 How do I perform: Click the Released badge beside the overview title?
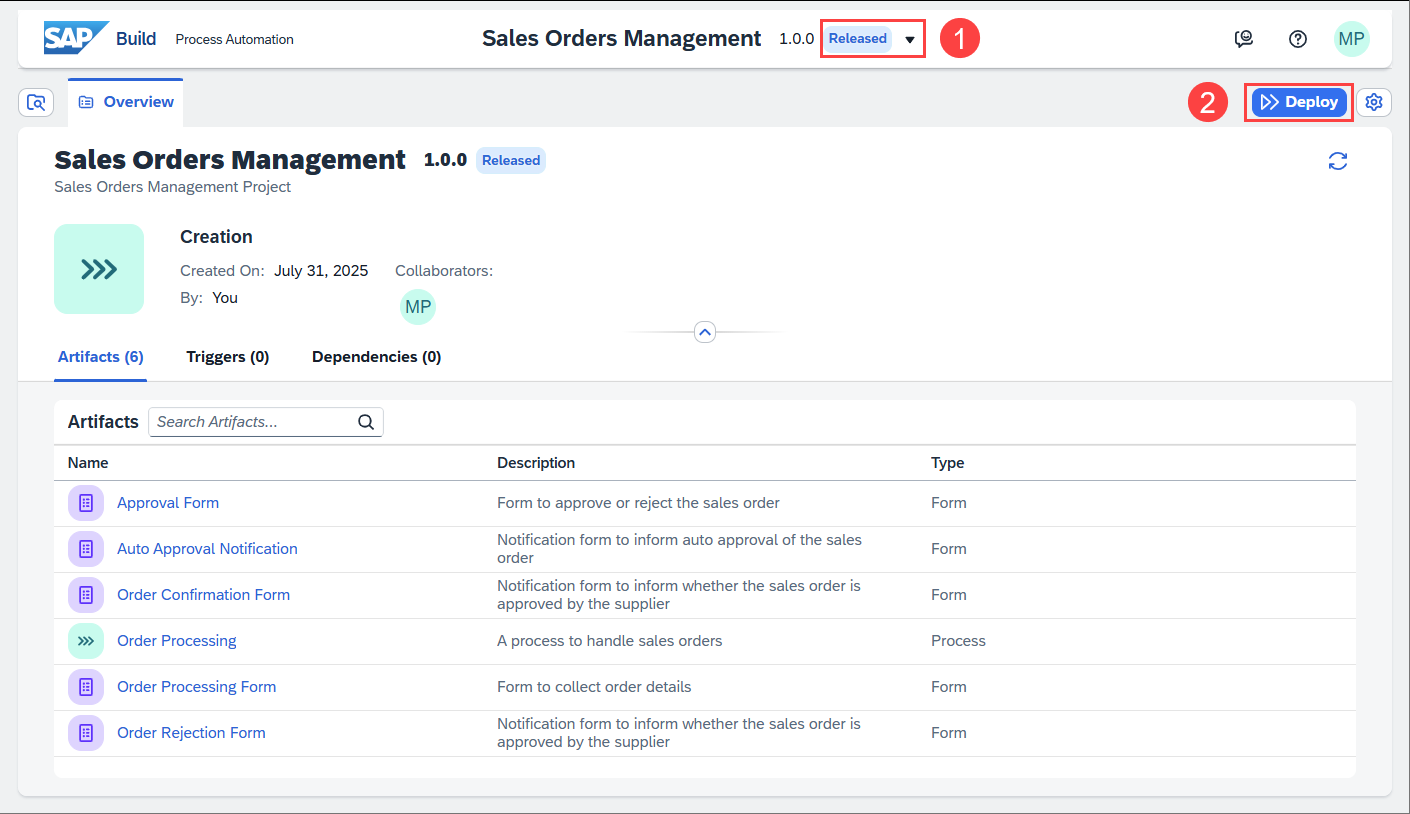(x=511, y=160)
